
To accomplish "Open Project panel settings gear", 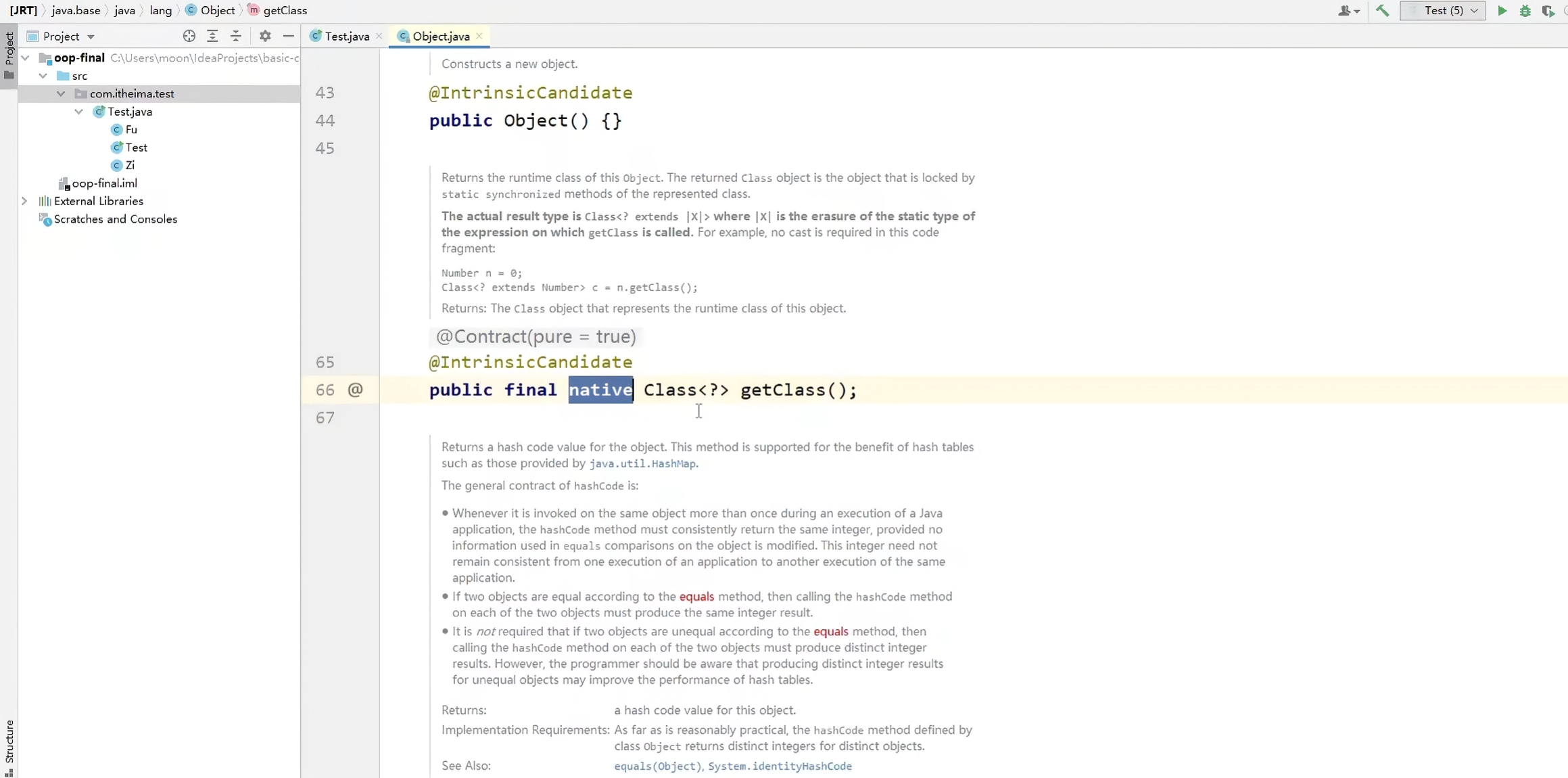I will click(265, 36).
